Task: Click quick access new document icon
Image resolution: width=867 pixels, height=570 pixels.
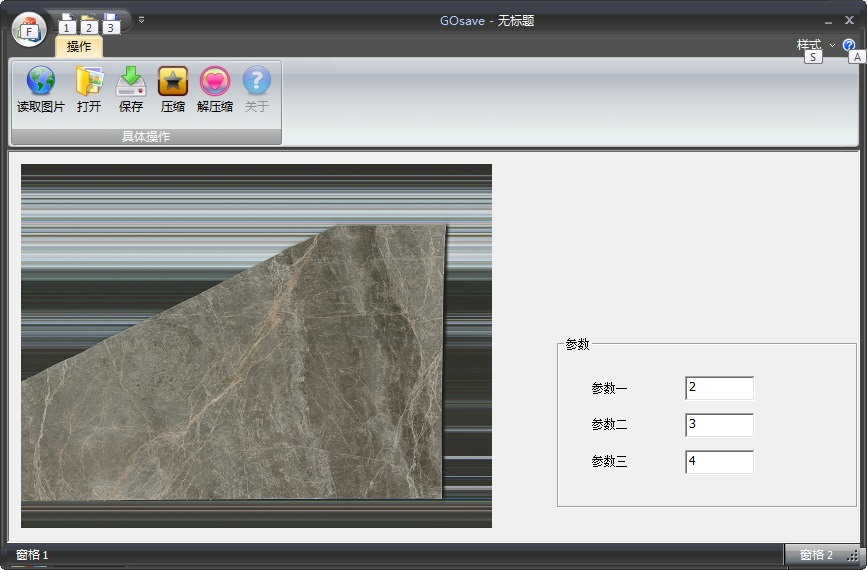Action: click(x=67, y=20)
